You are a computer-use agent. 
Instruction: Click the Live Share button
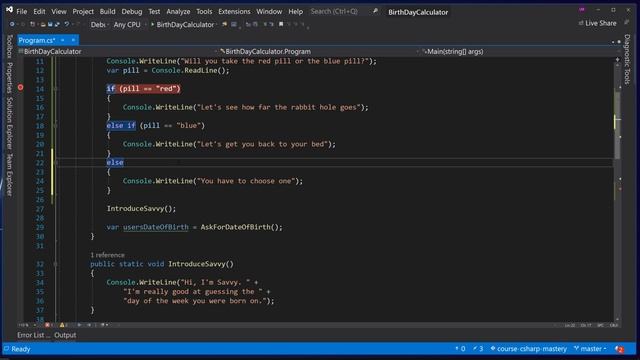pyautogui.click(x=597, y=23)
